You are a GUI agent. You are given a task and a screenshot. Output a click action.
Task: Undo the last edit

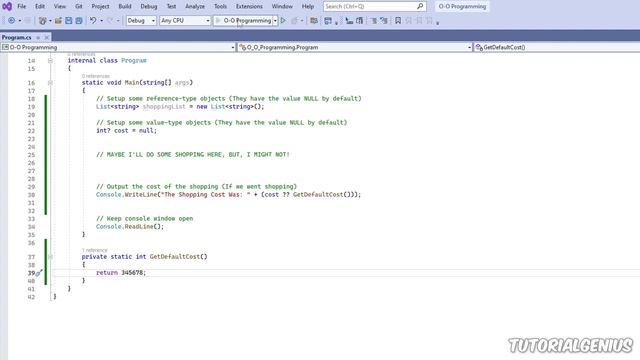(93, 20)
